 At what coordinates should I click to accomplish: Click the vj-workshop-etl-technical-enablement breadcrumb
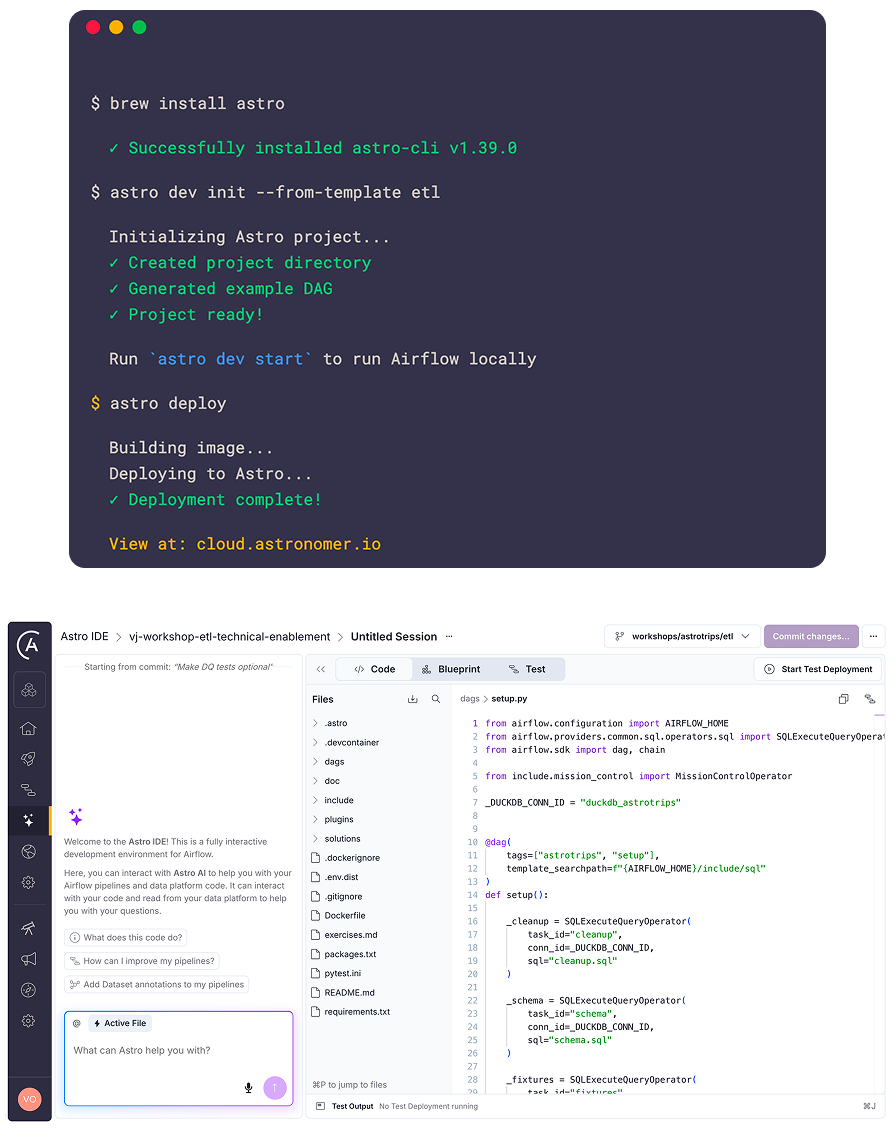point(229,636)
